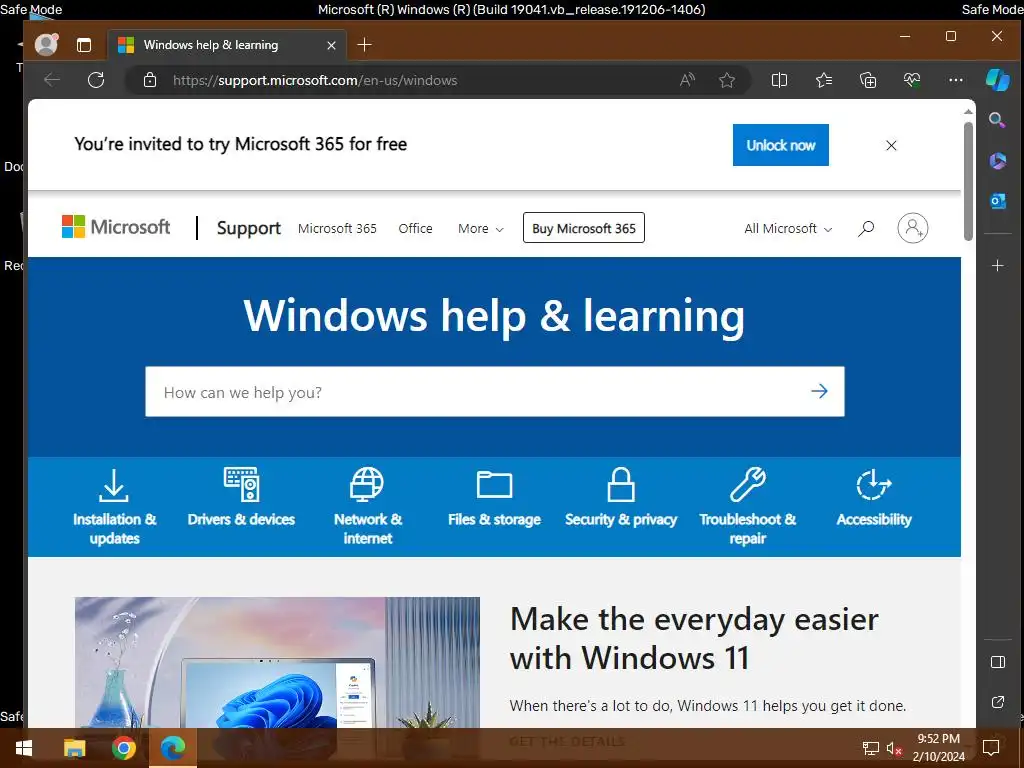
Task: Open Accessibility category
Action: coord(874,498)
